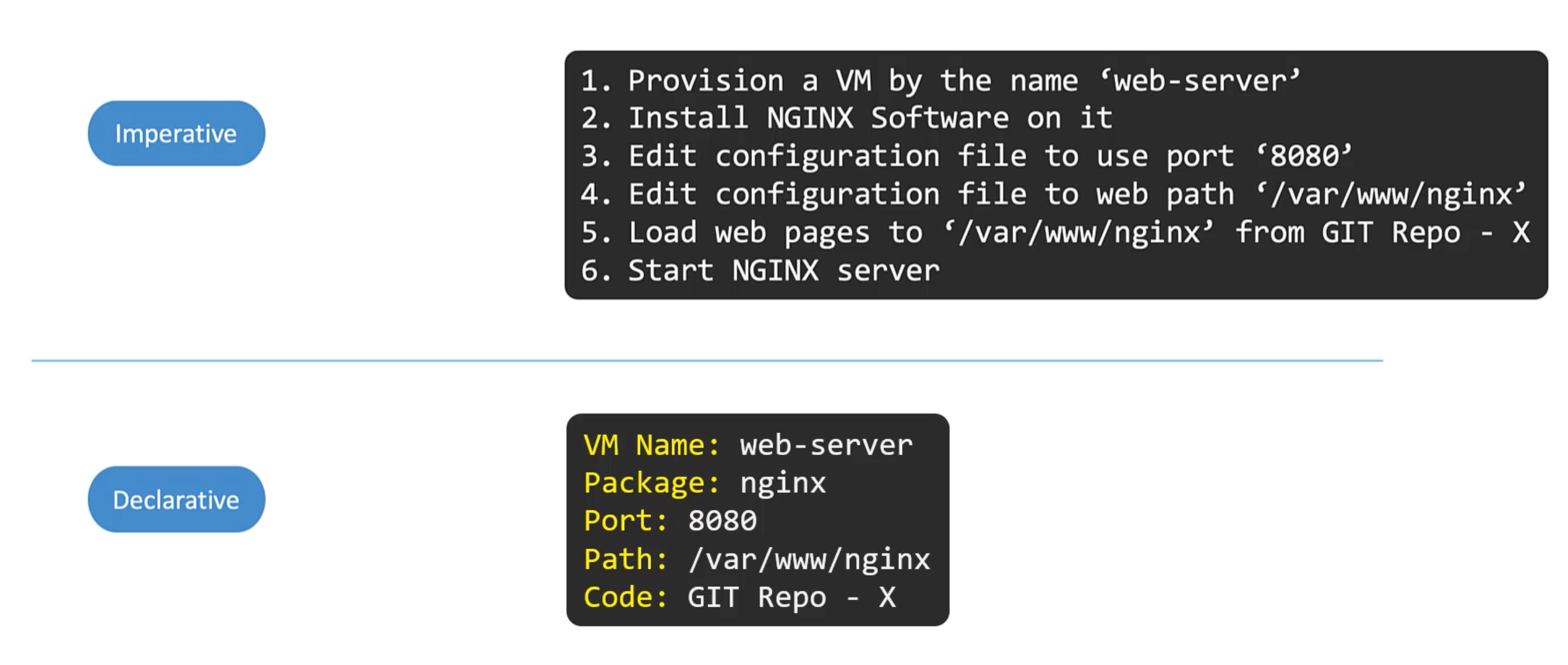This screenshot has width=1568, height=665.
Task: Click the 'nginx' package value
Action: pos(783,484)
